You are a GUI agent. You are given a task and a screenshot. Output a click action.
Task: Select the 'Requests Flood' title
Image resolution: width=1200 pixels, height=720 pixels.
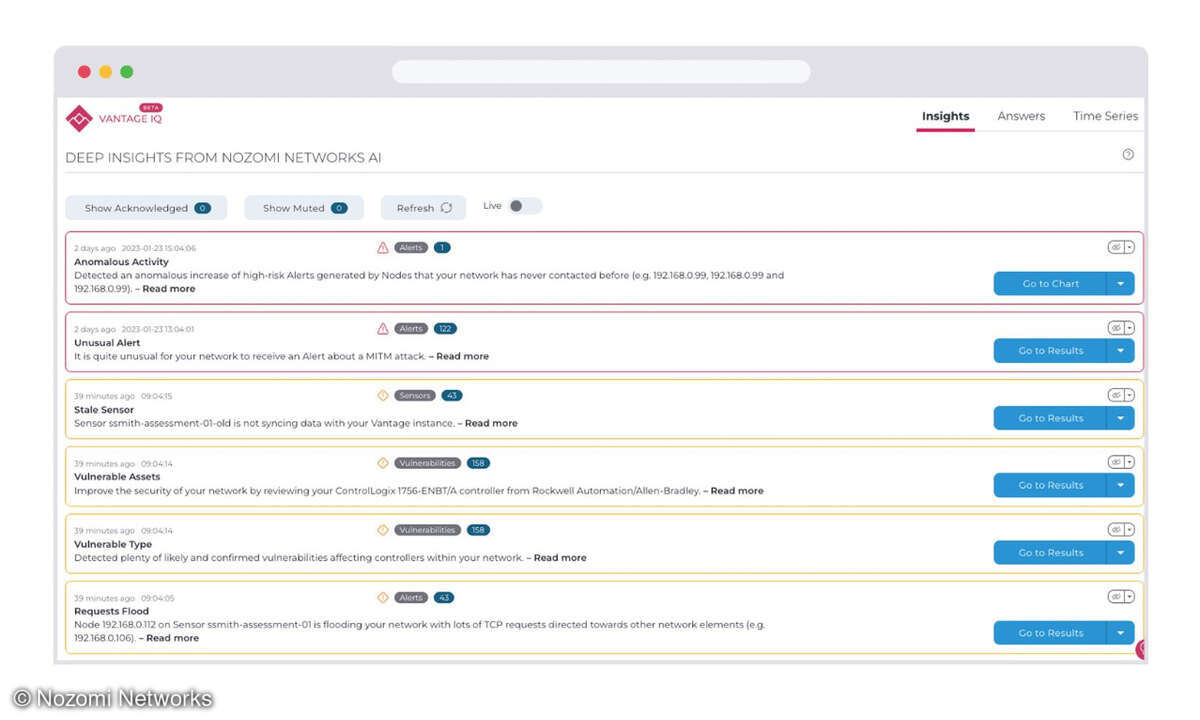coord(111,611)
